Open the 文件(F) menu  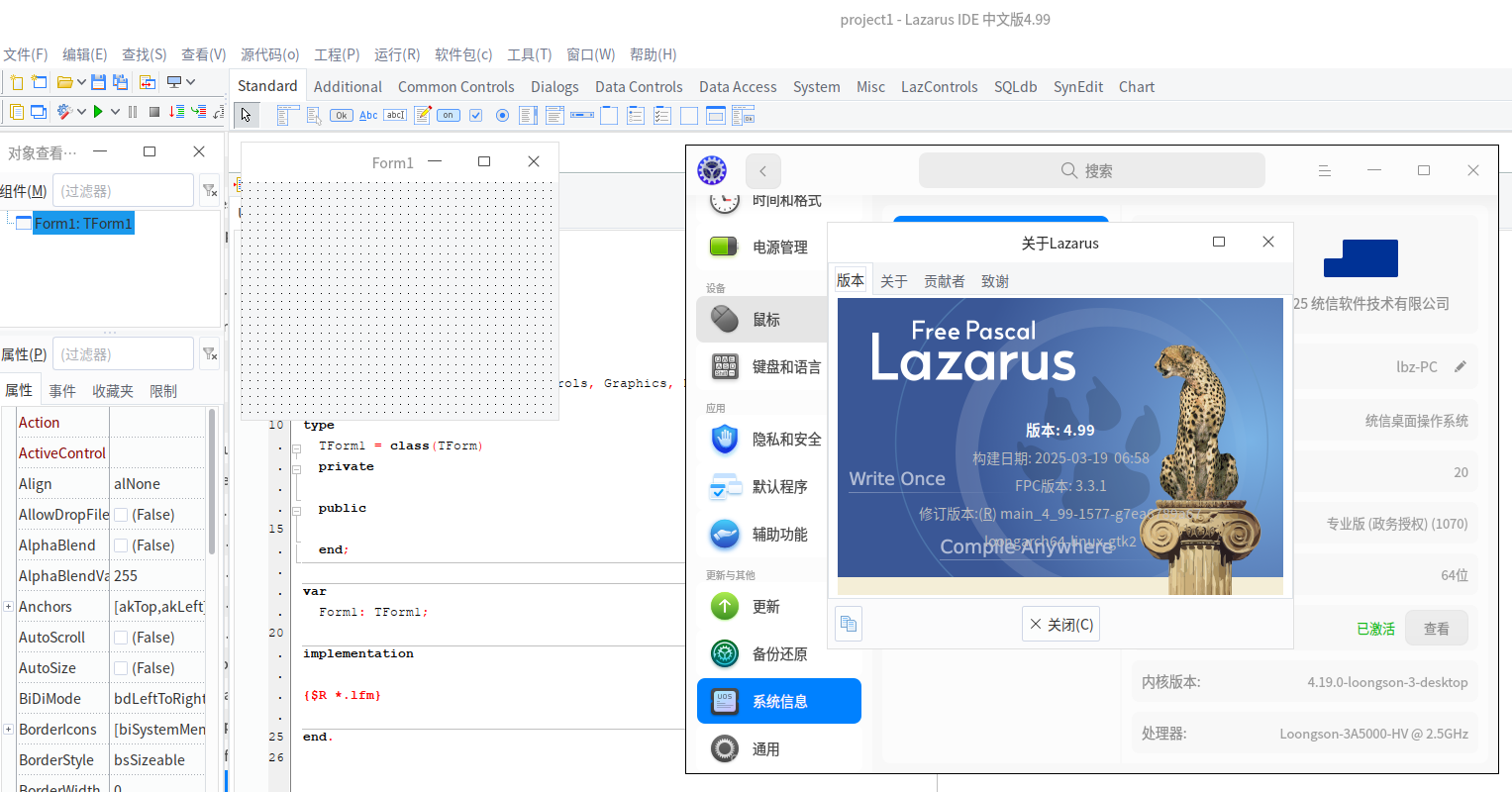26,54
